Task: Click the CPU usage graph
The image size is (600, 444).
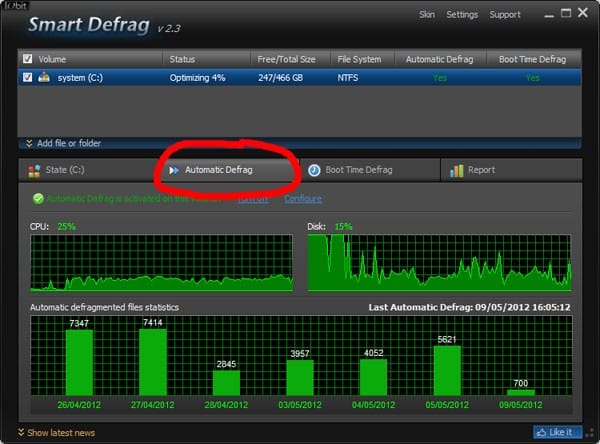Action: coord(161,263)
